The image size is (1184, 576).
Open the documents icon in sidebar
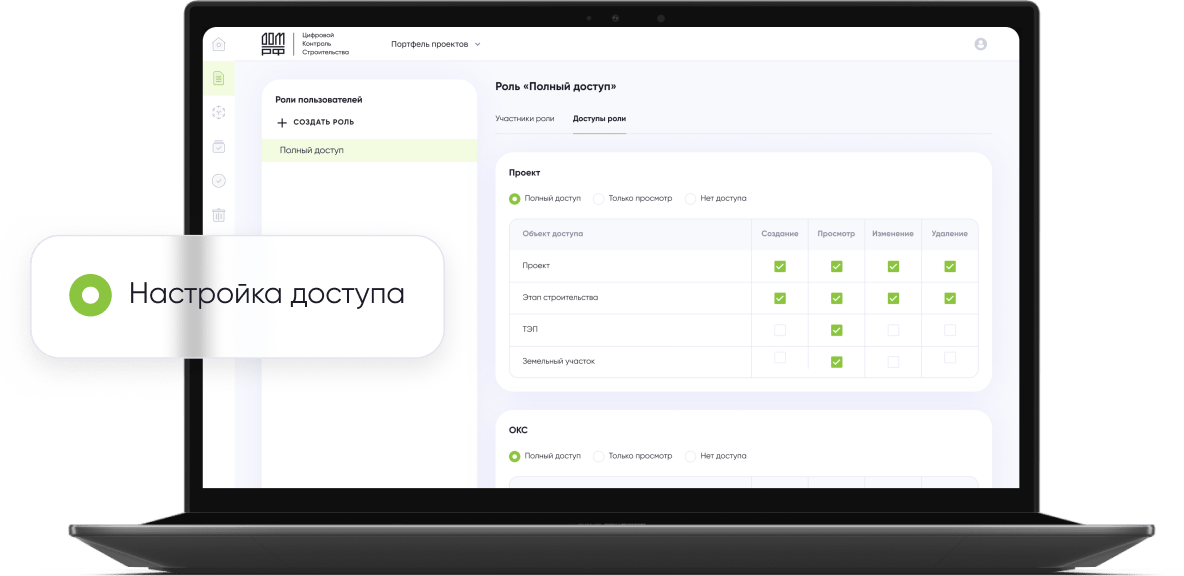219,78
